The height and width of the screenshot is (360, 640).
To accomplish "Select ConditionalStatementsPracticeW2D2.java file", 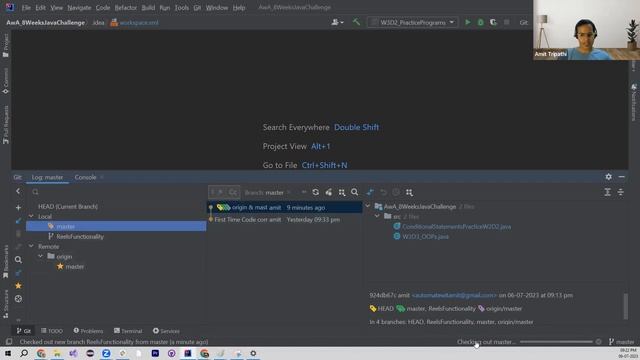I will point(456,227).
